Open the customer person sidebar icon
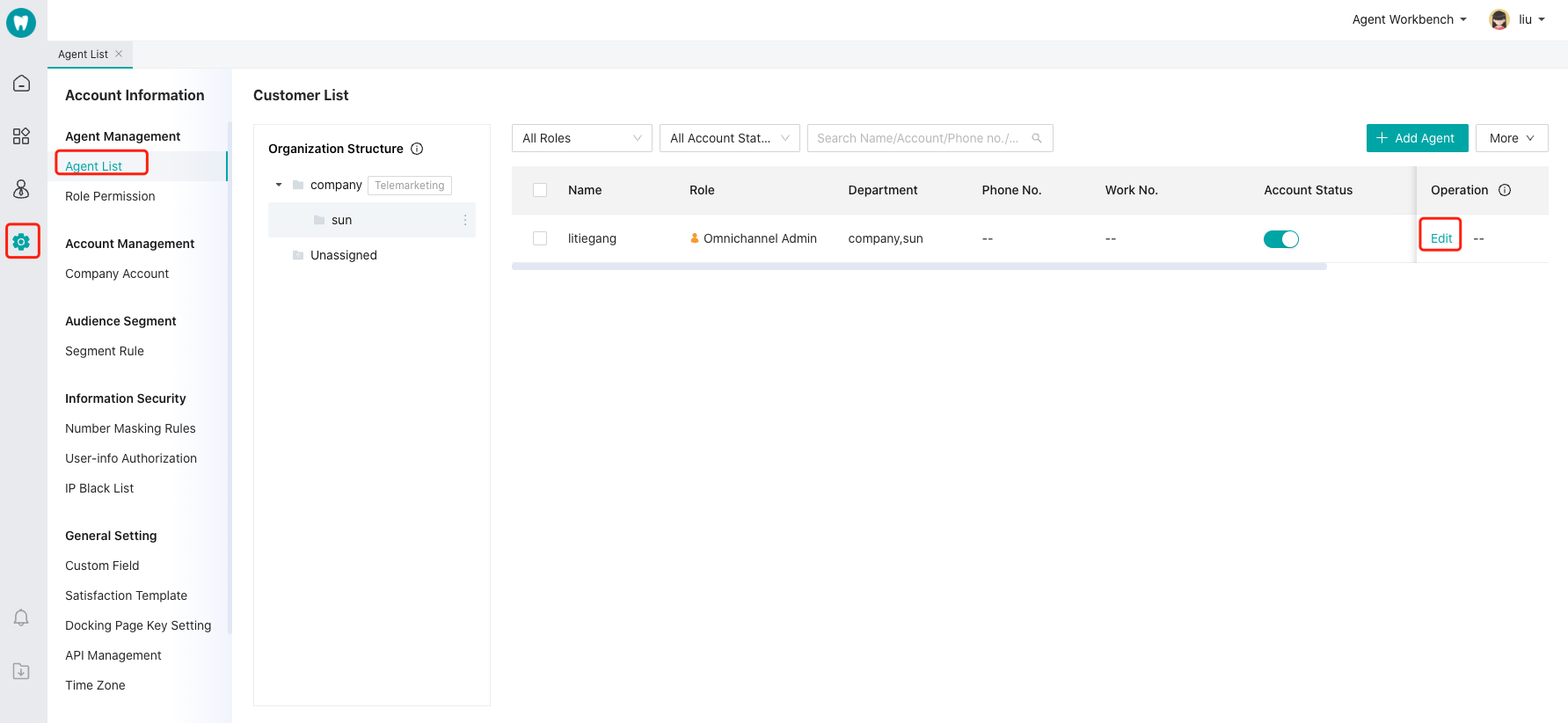The height and width of the screenshot is (723, 1568). [x=21, y=189]
